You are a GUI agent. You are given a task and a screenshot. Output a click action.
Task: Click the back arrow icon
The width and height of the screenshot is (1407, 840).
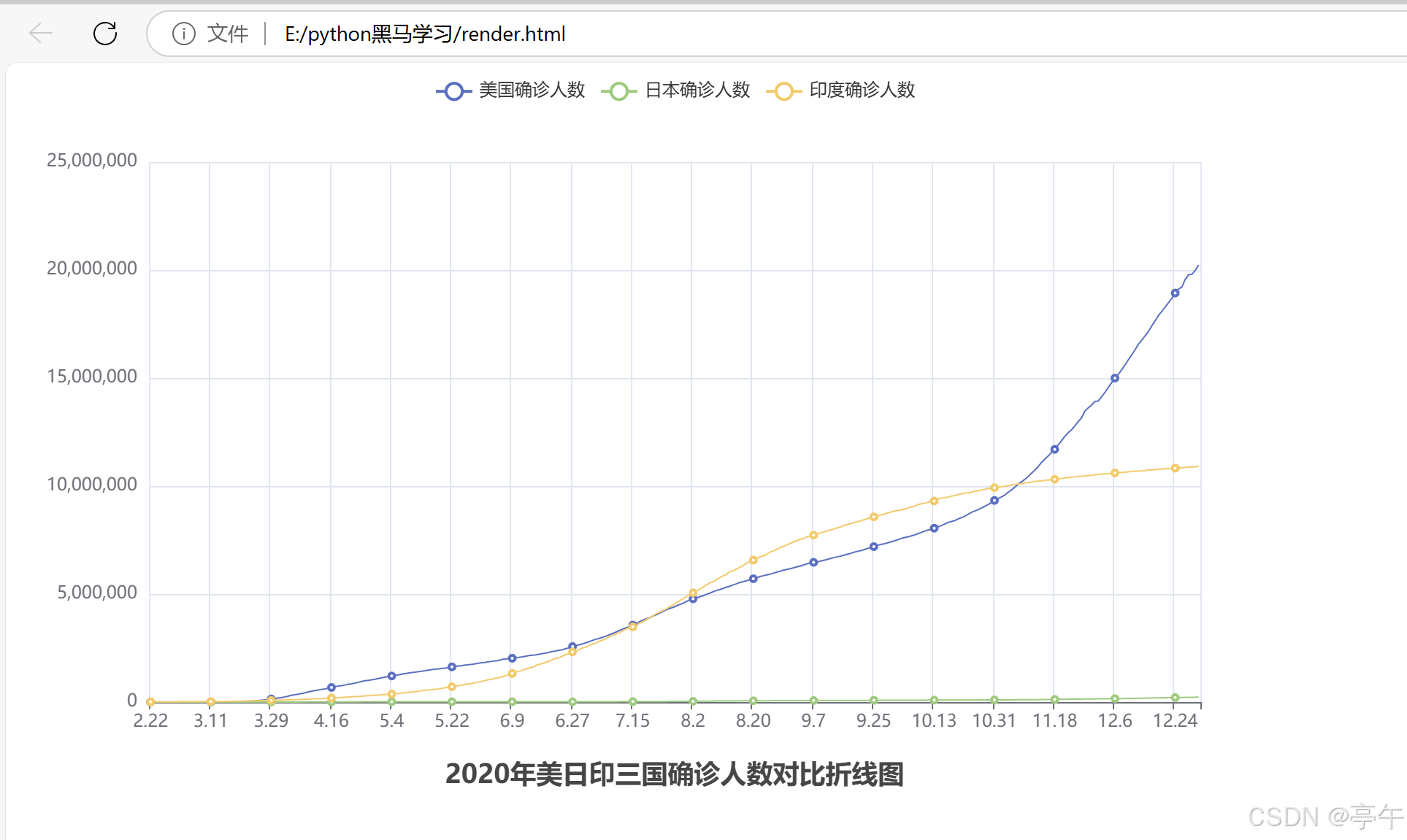41,34
